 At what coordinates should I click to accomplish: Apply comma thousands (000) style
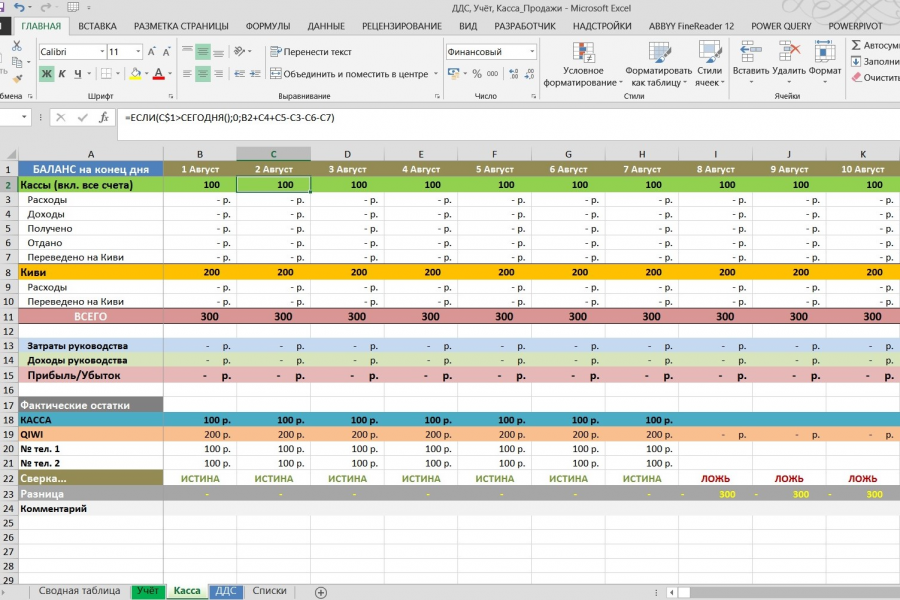click(493, 73)
